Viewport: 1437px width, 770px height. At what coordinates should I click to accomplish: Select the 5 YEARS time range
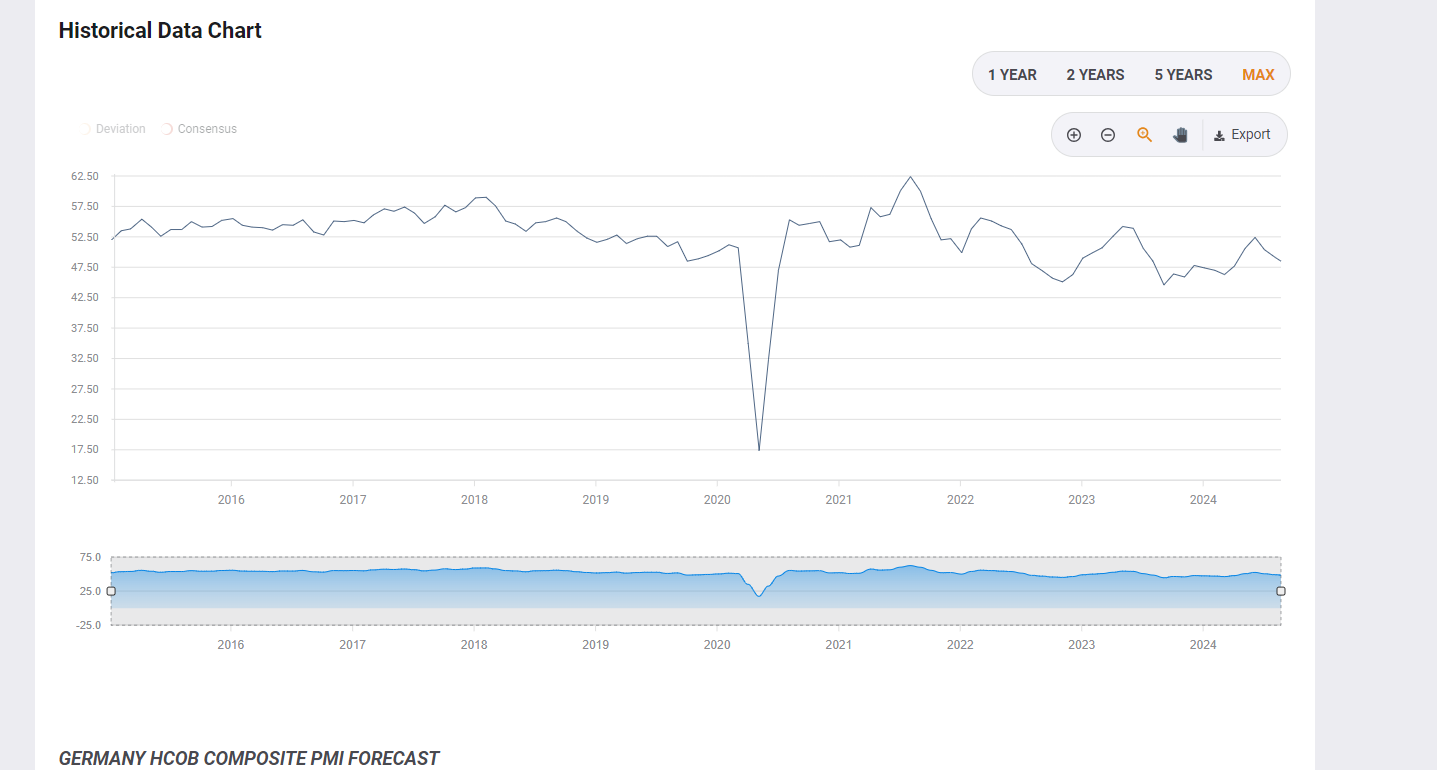point(1183,73)
